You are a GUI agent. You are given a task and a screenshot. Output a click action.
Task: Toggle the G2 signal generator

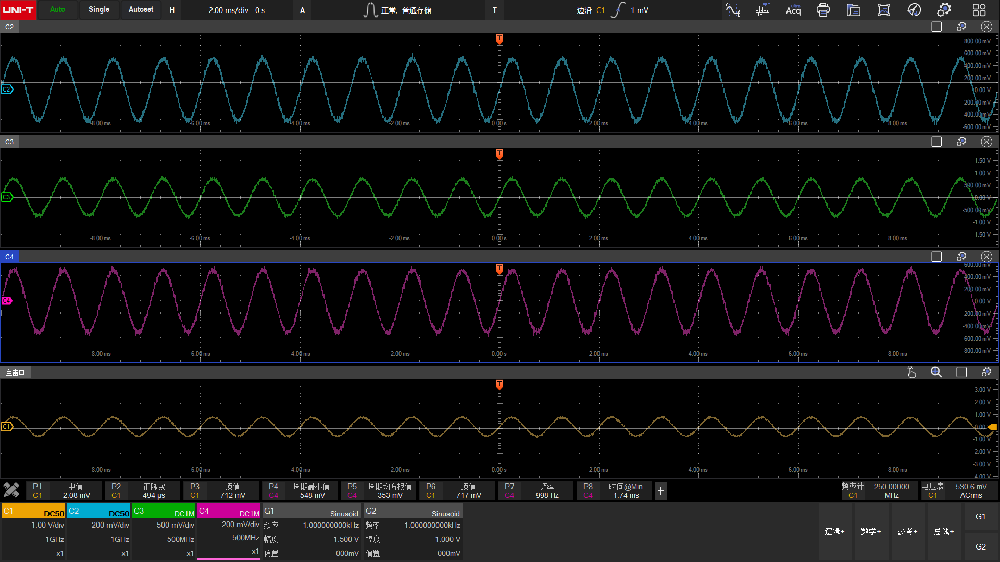[x=980, y=547]
